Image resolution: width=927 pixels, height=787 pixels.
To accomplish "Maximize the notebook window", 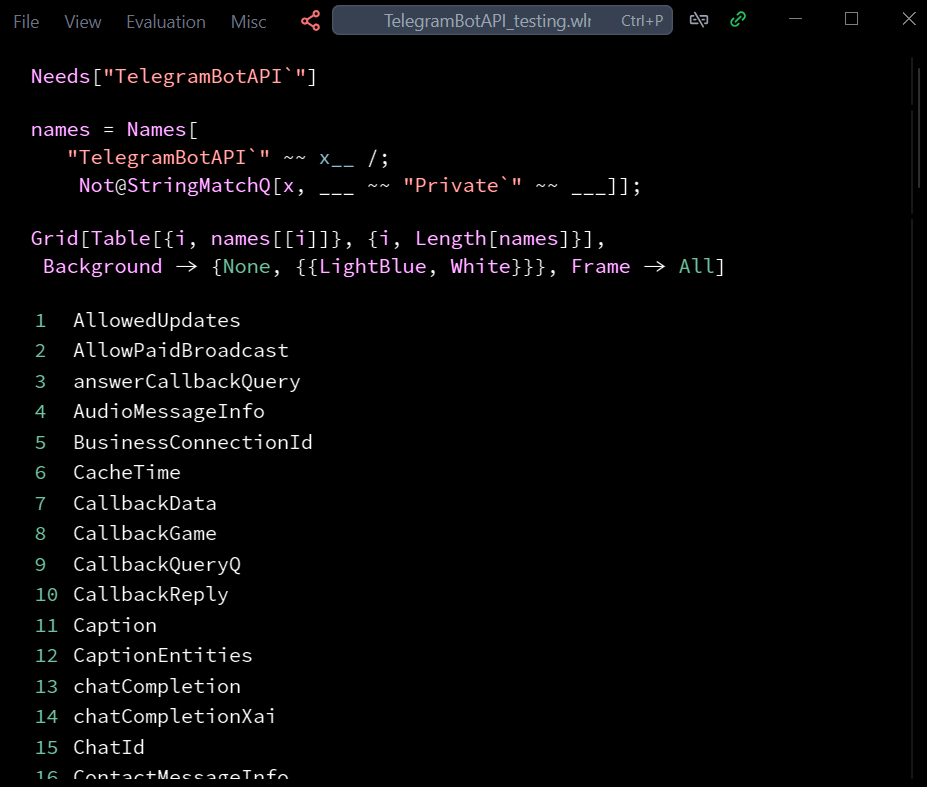I will coord(851,19).
